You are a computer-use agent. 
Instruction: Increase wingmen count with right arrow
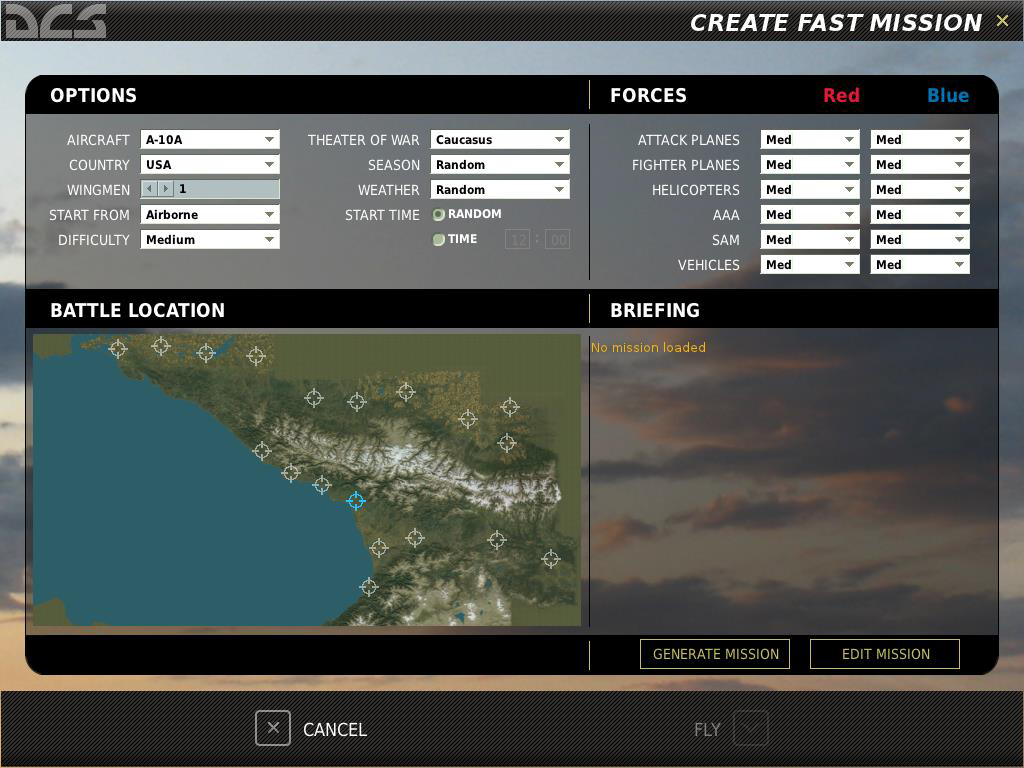[x=165, y=189]
